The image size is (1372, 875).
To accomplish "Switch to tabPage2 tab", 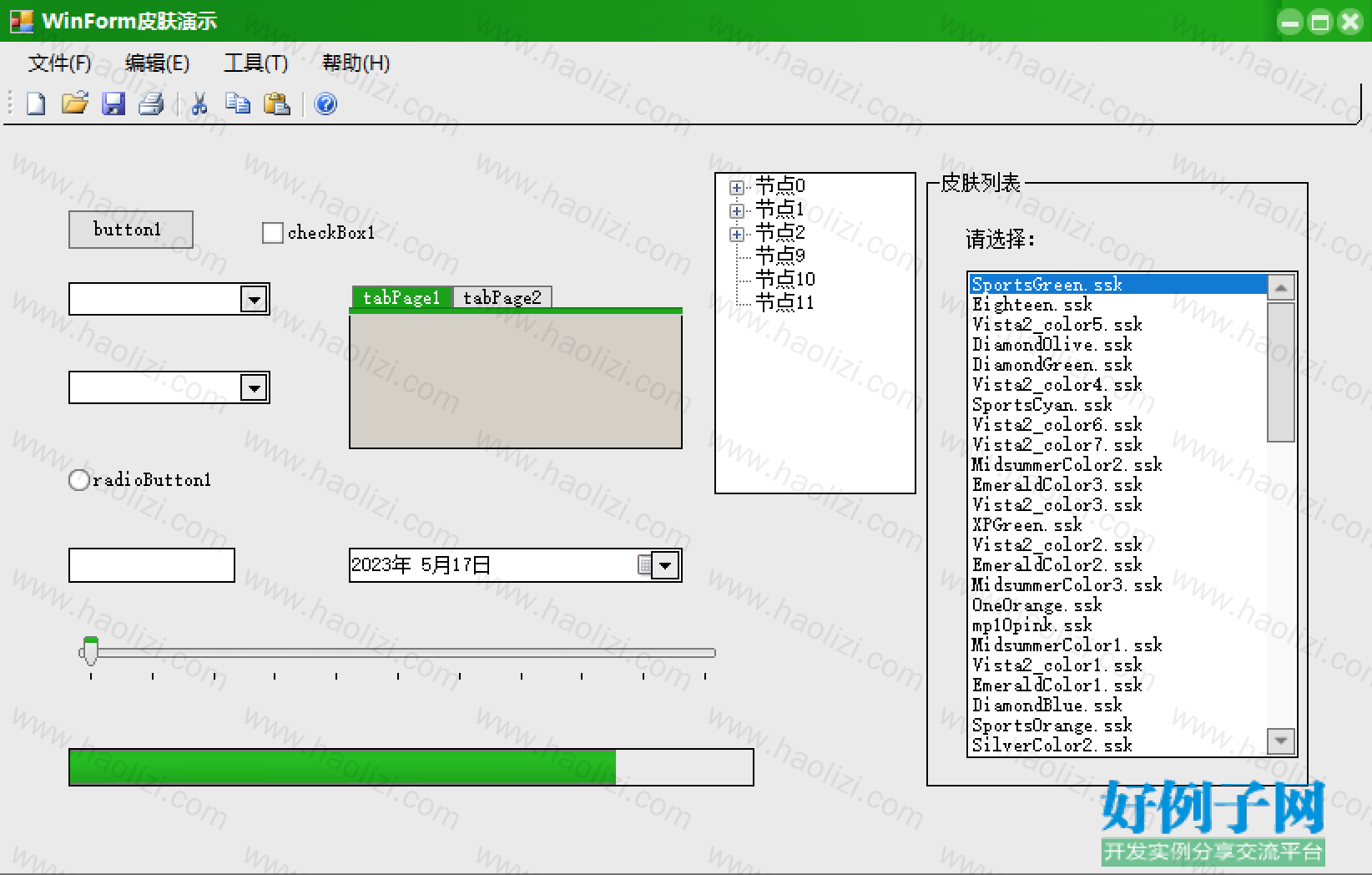I will coord(502,297).
